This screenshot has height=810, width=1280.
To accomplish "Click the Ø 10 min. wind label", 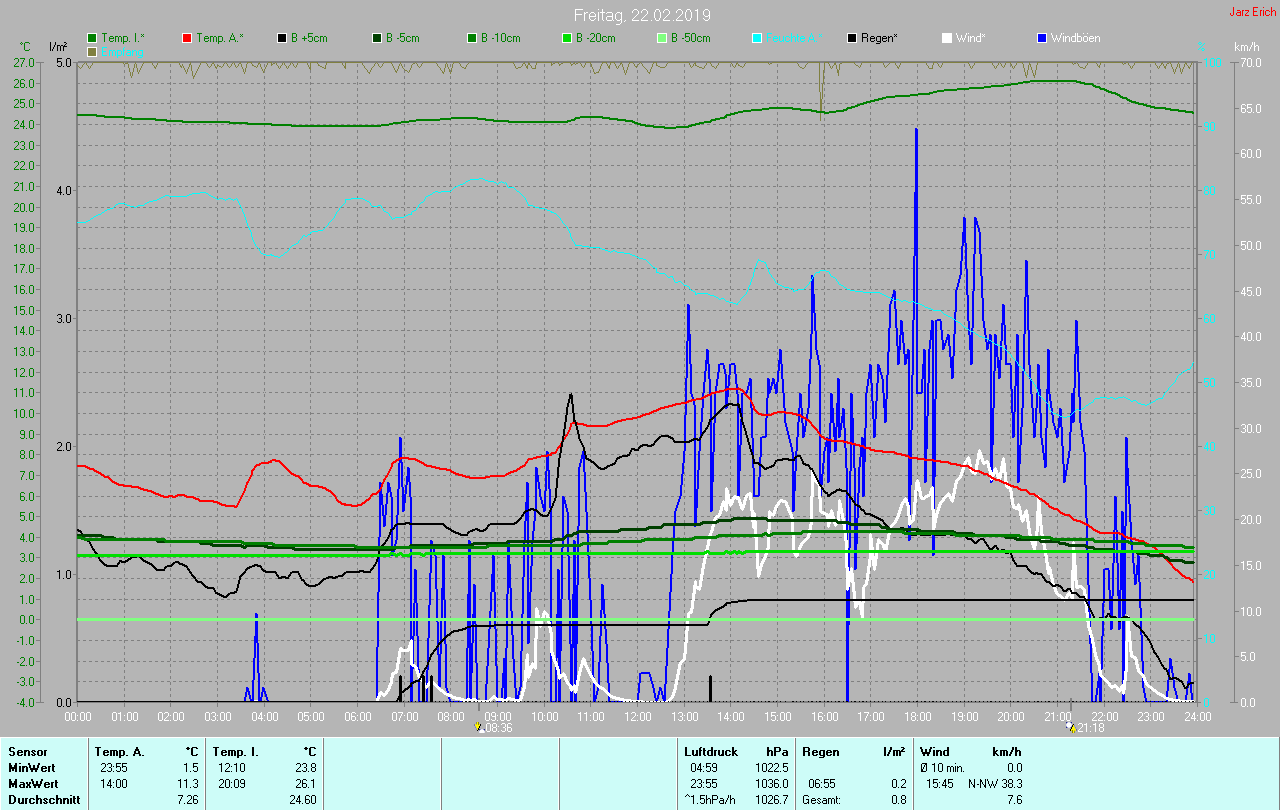I will pyautogui.click(x=943, y=767).
